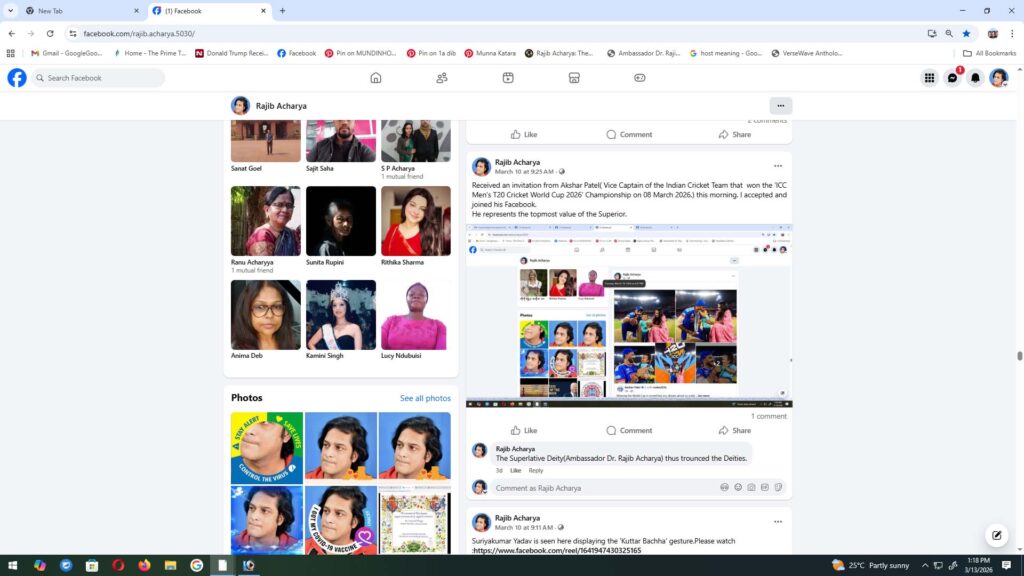1024x576 pixels.
Task: Bookmark this page with the star icon
Action: 966,33
